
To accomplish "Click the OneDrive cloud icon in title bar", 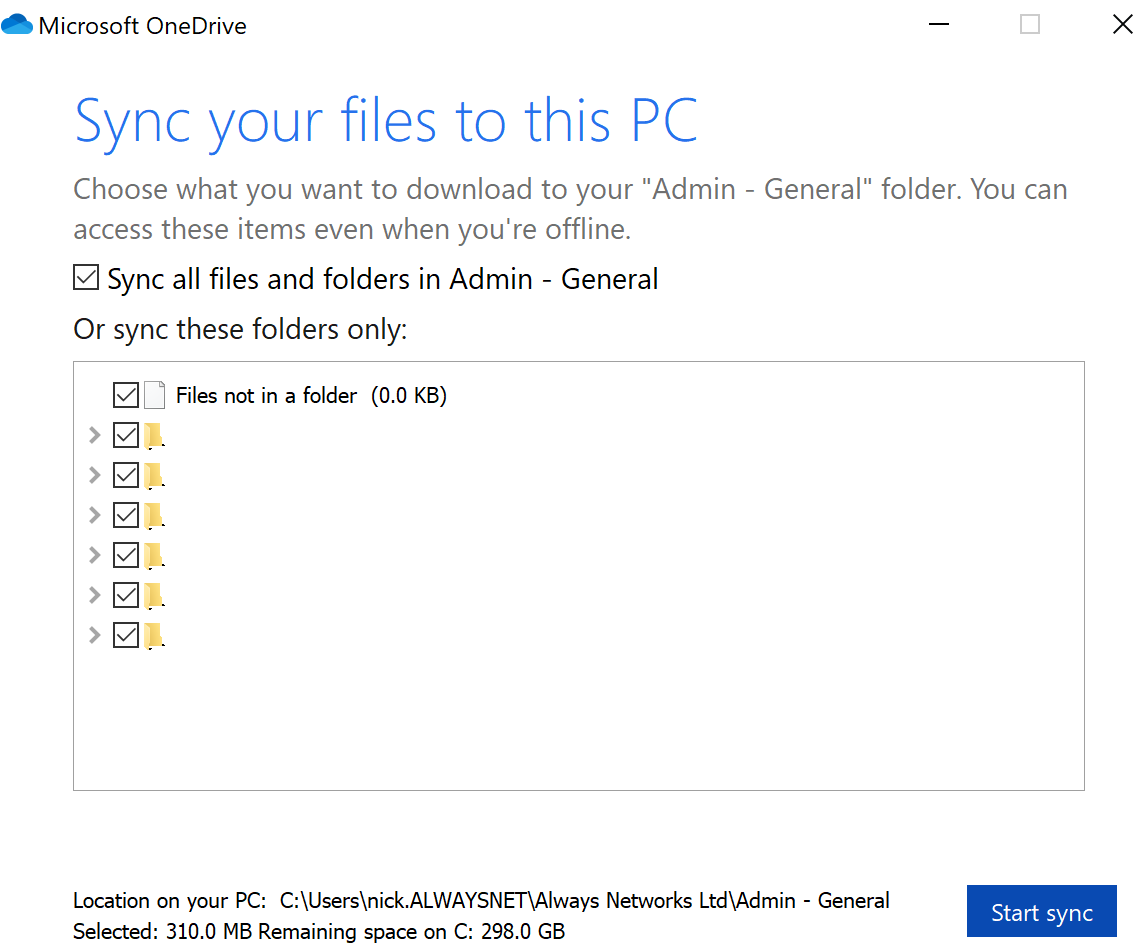I will 17,25.
